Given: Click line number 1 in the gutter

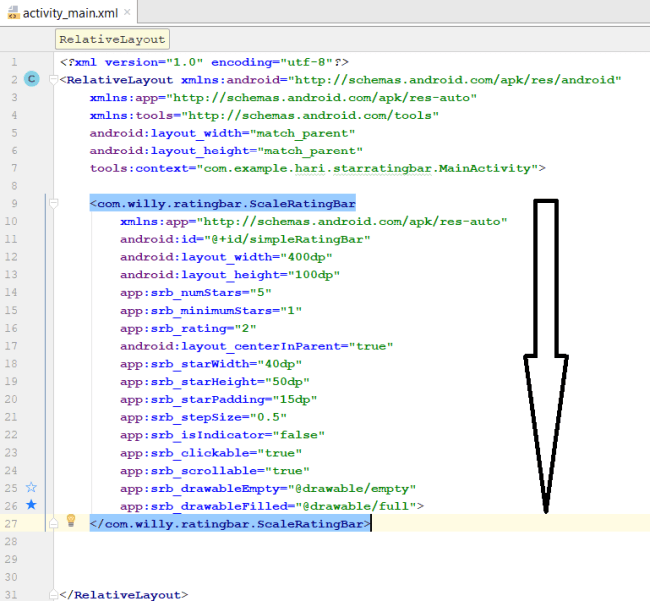Looking at the screenshot, I should point(14,62).
